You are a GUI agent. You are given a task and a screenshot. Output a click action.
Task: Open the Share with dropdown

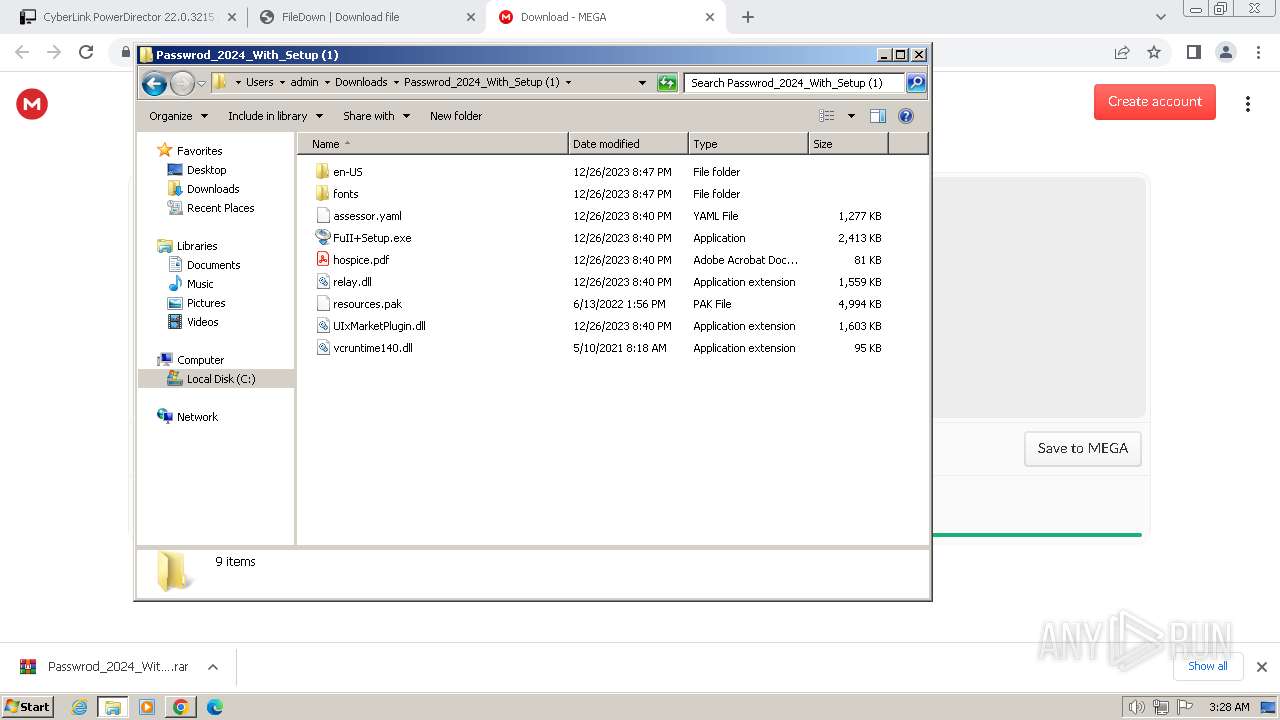coord(376,116)
